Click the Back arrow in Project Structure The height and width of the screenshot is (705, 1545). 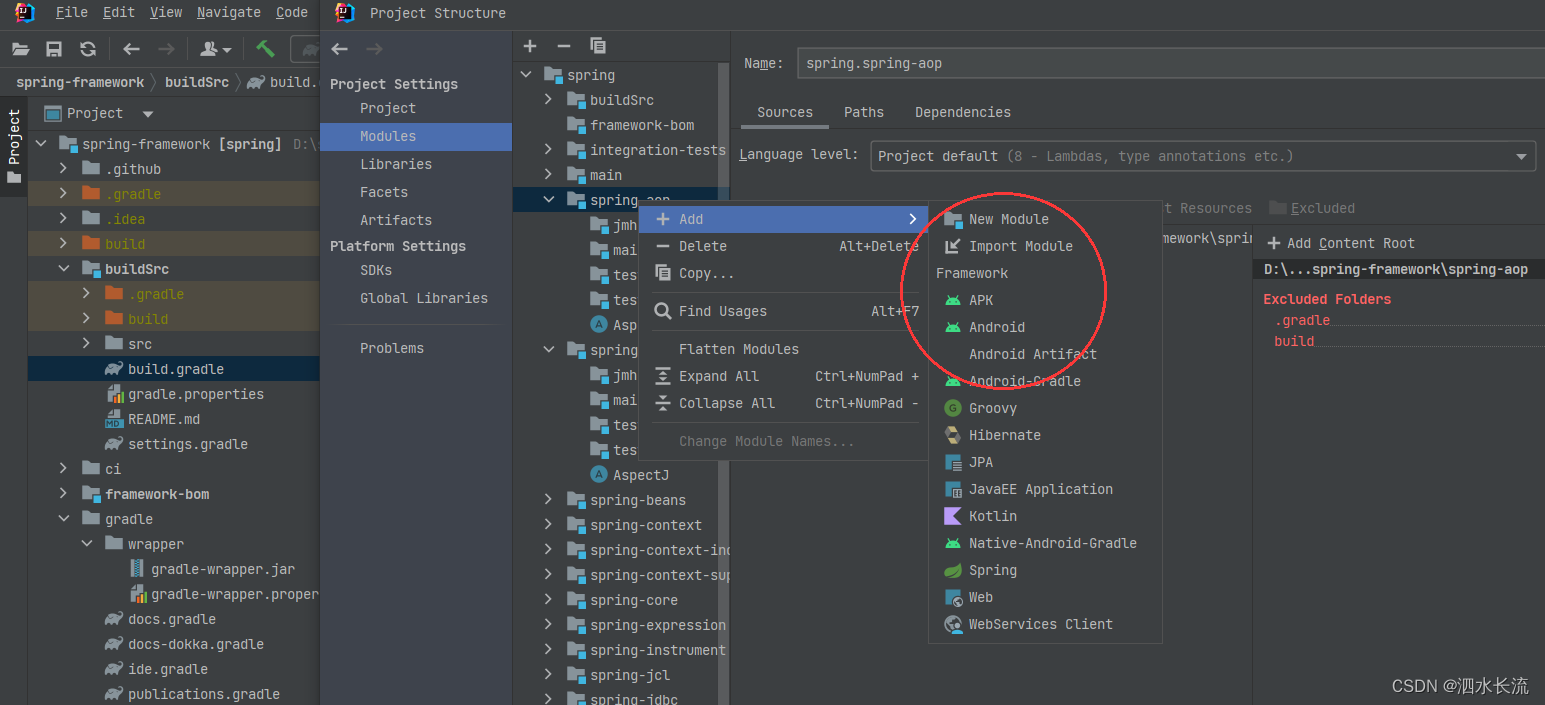340,49
